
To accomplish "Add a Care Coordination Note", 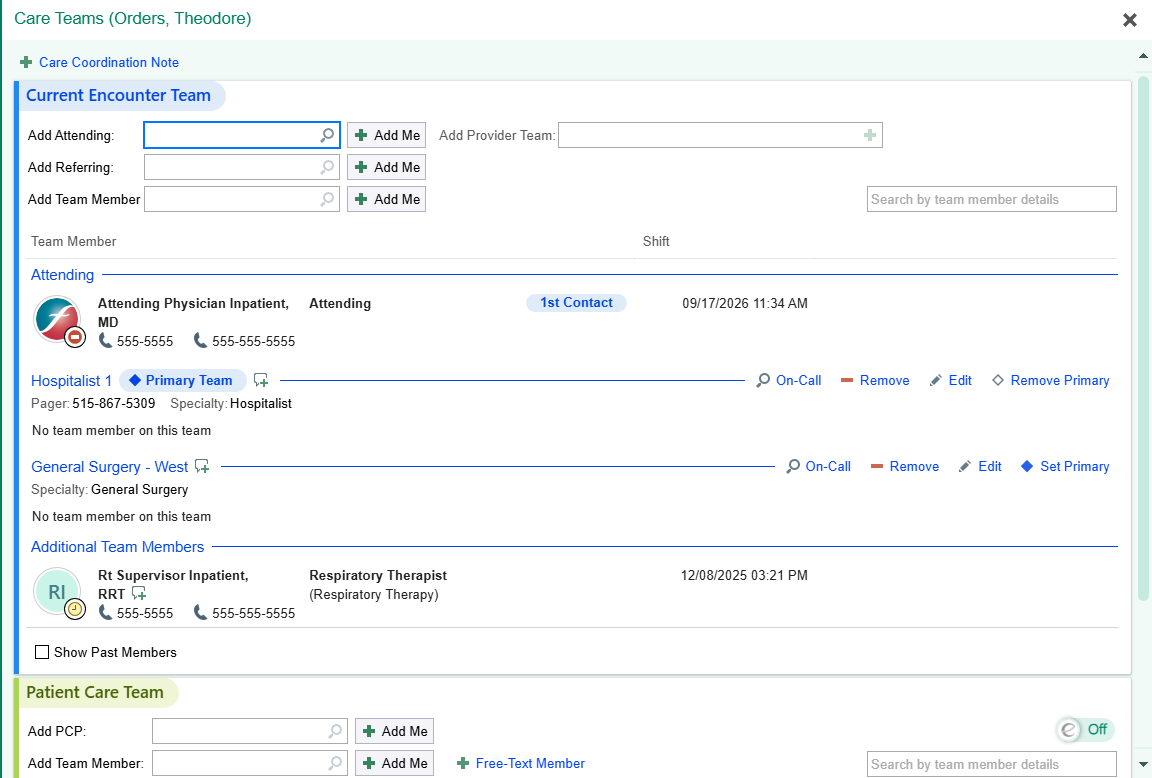I will tap(100, 62).
